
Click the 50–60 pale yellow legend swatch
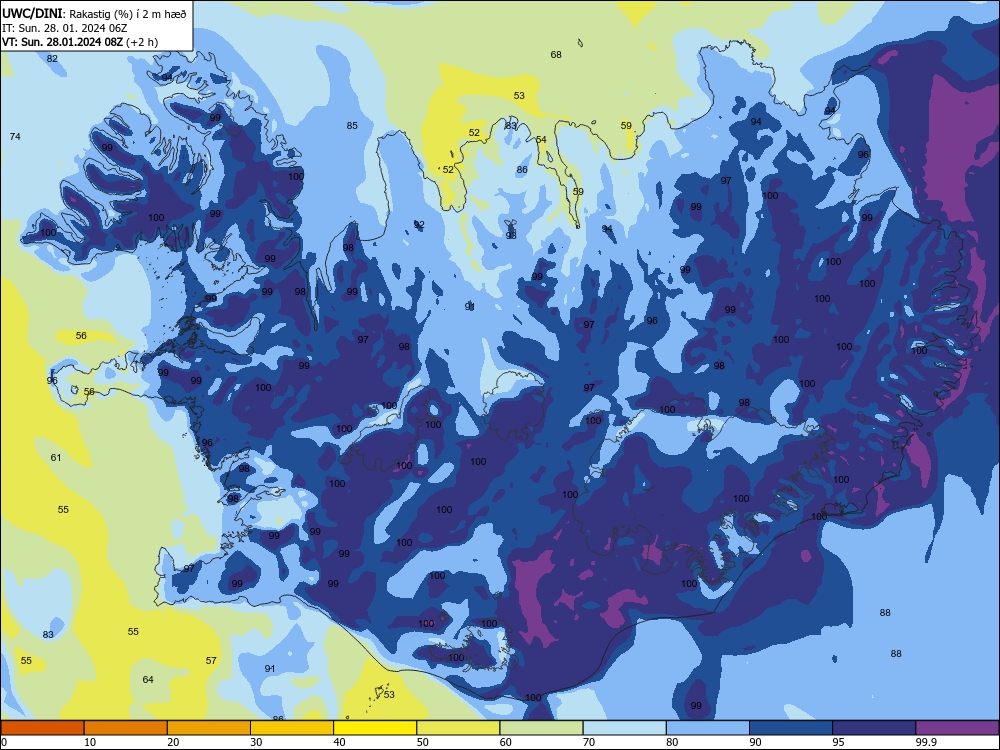458,728
